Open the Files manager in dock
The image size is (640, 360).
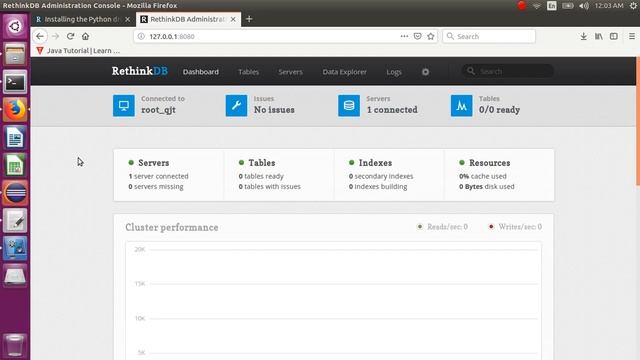point(15,54)
